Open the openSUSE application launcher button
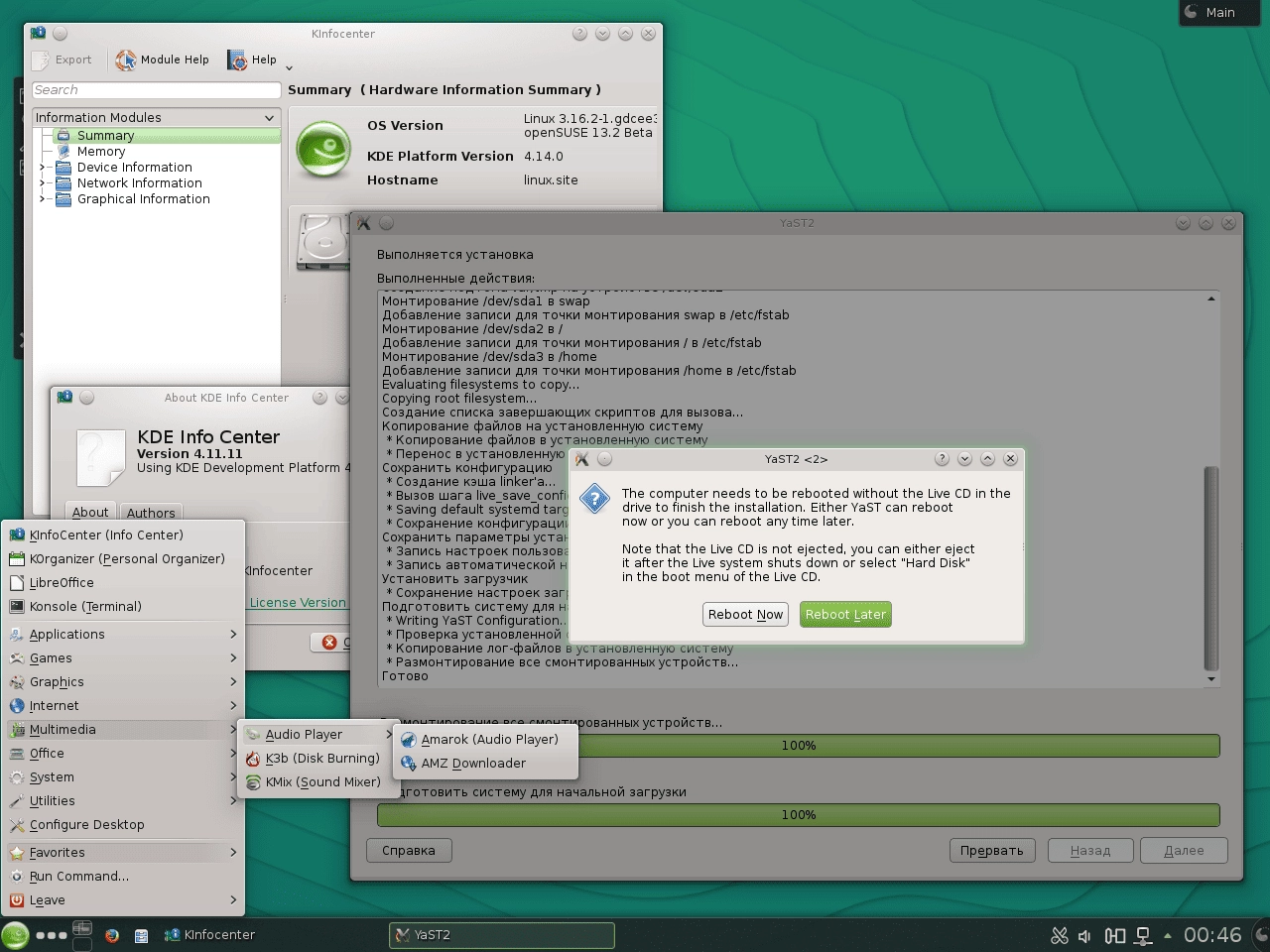The image size is (1270, 952). pyautogui.click(x=15, y=935)
